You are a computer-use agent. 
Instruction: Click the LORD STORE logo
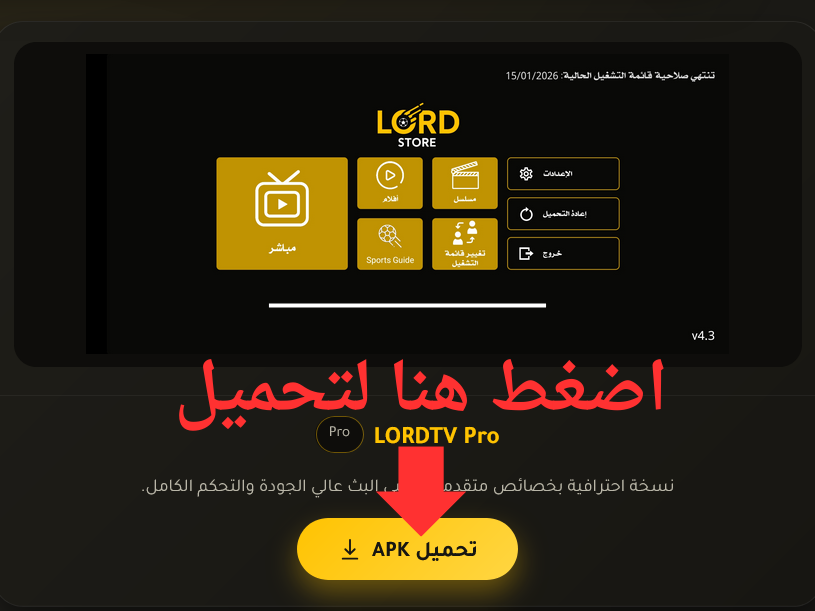417,125
